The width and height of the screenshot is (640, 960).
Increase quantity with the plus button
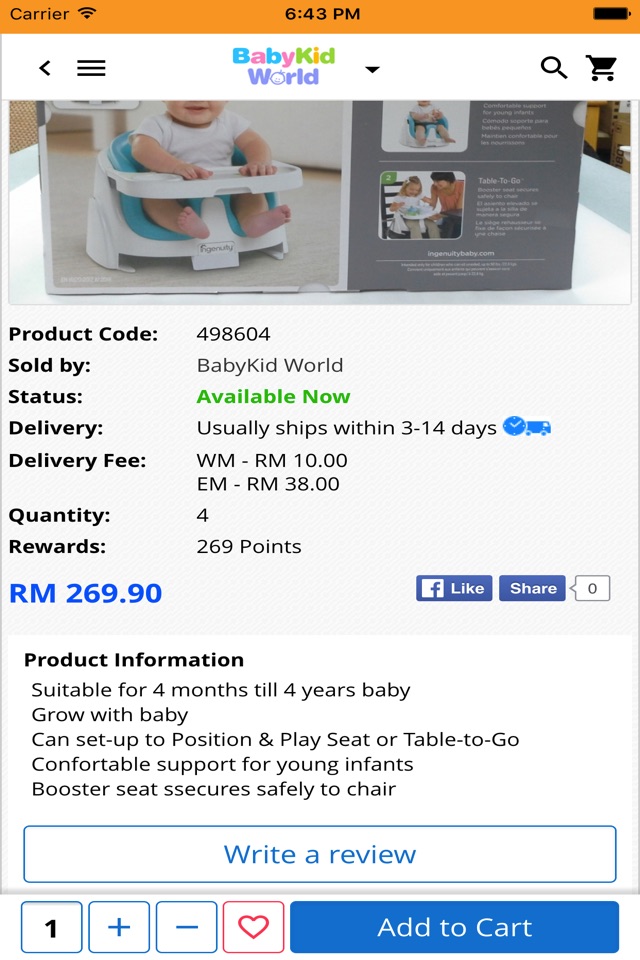point(119,926)
